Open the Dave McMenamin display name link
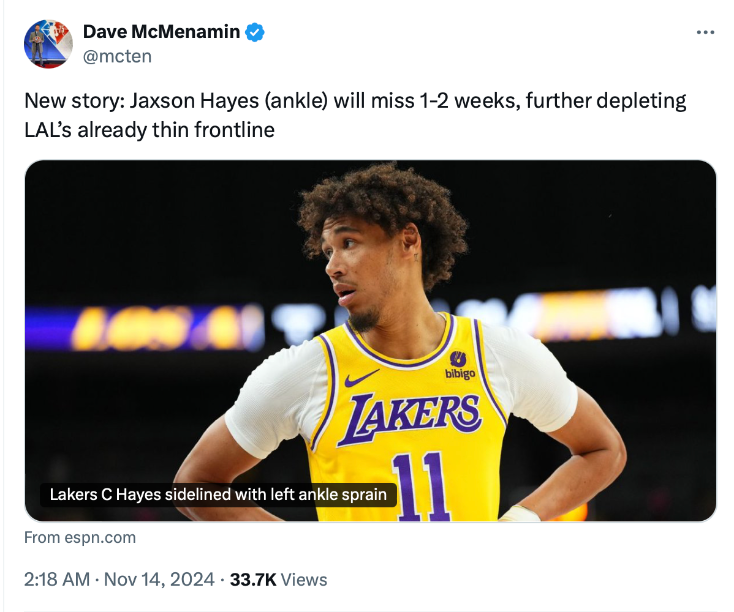This screenshot has height=612, width=734. click(161, 32)
